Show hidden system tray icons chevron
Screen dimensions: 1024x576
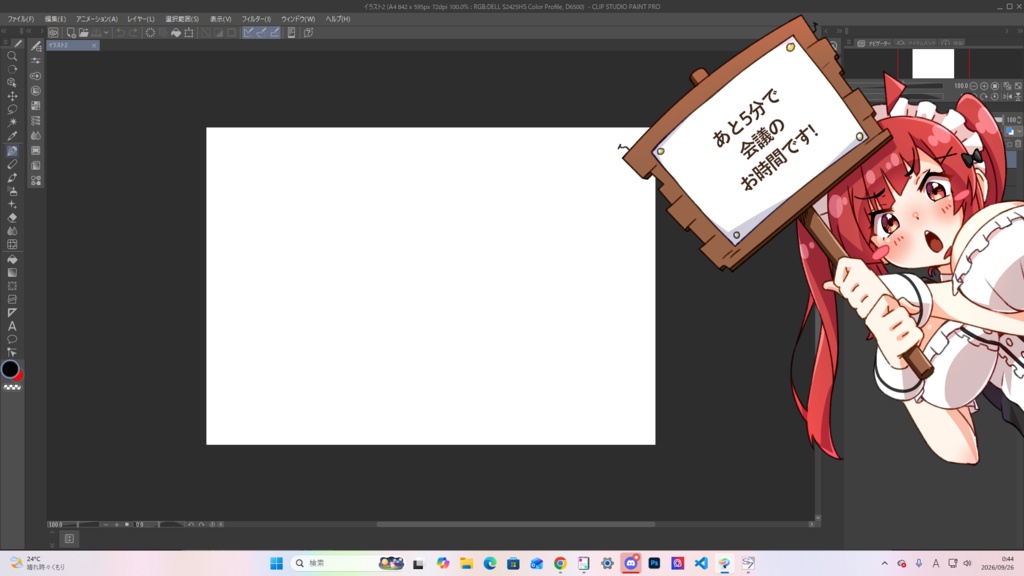click(x=884, y=563)
